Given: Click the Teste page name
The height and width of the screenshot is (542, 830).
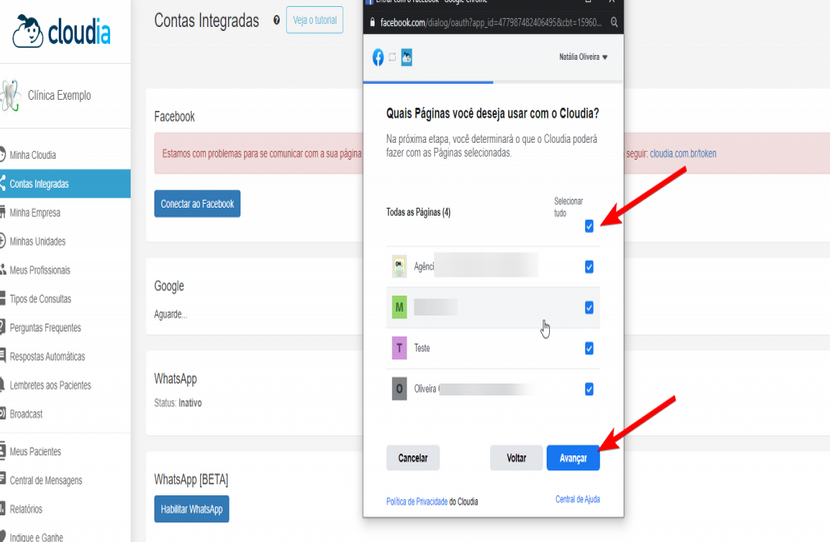Looking at the screenshot, I should pos(422,348).
